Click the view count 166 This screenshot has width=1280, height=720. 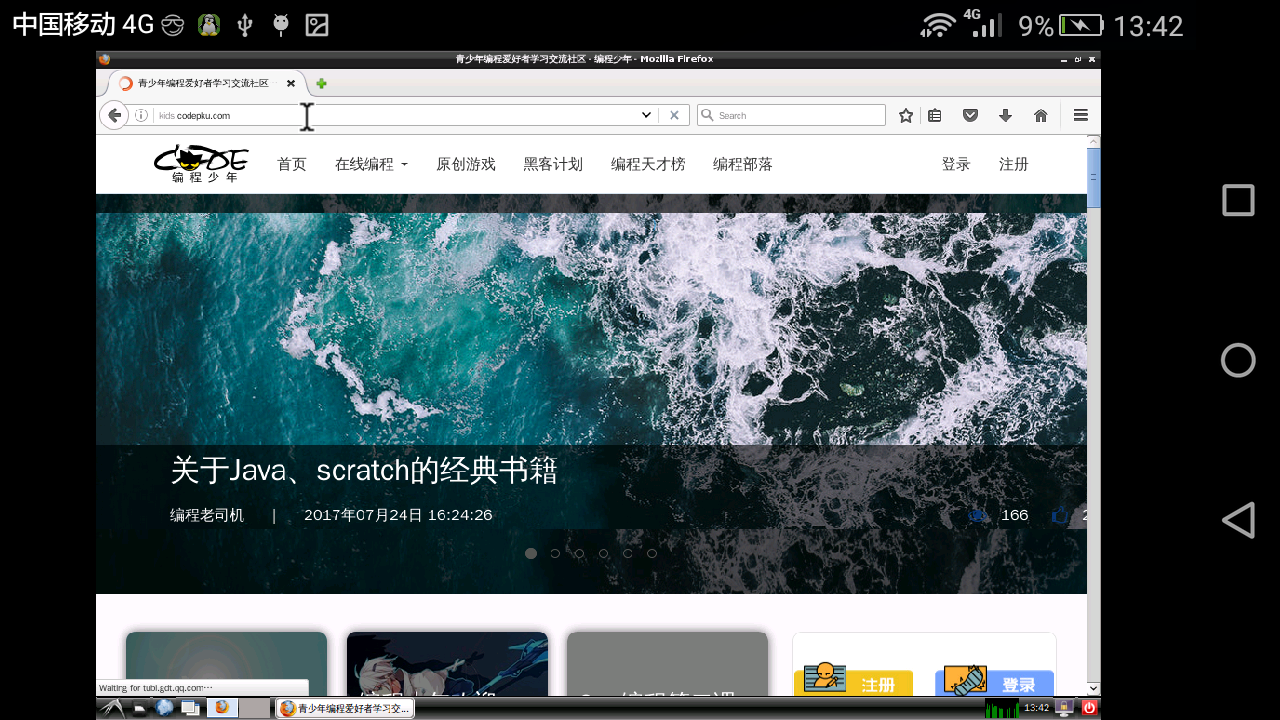1014,515
